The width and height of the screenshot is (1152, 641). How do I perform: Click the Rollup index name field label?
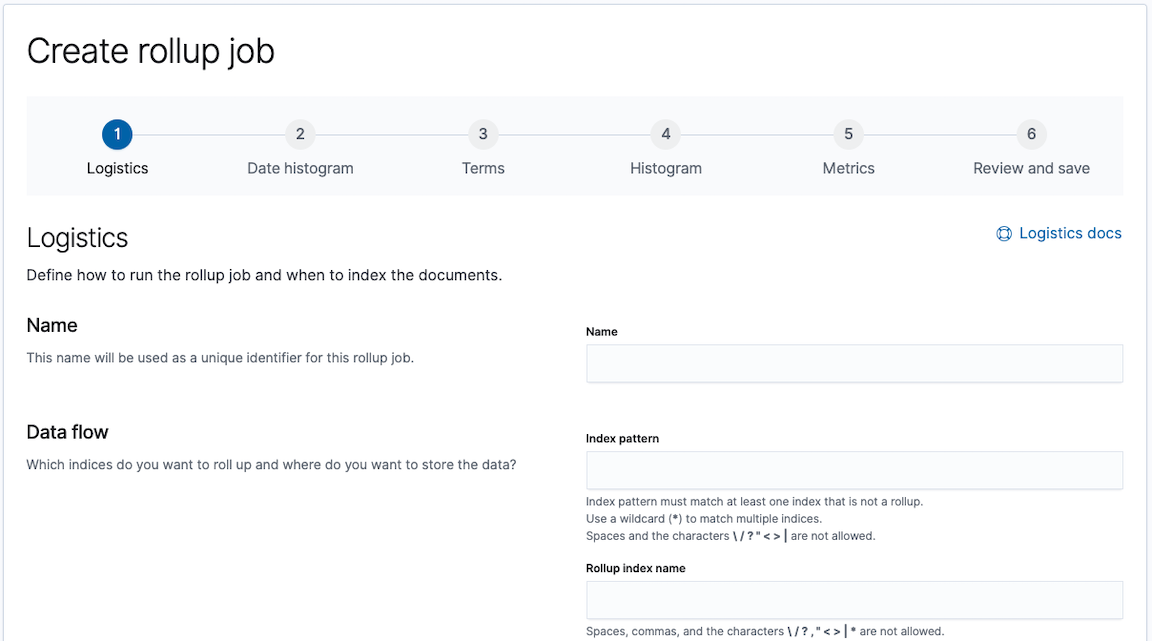pyautogui.click(x=635, y=568)
